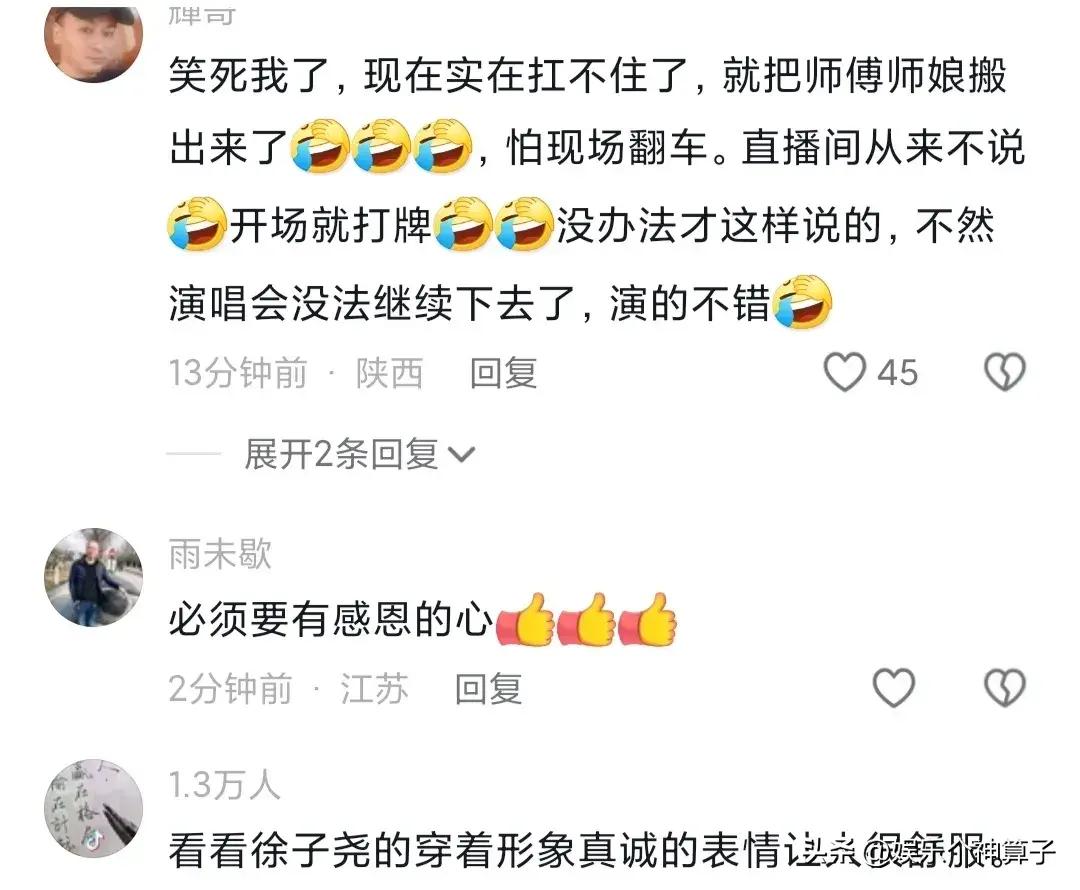Image resolution: width=1080 pixels, height=890 pixels.
Task: Like 雨未歇's comment with the heart icon
Action: 893,687
